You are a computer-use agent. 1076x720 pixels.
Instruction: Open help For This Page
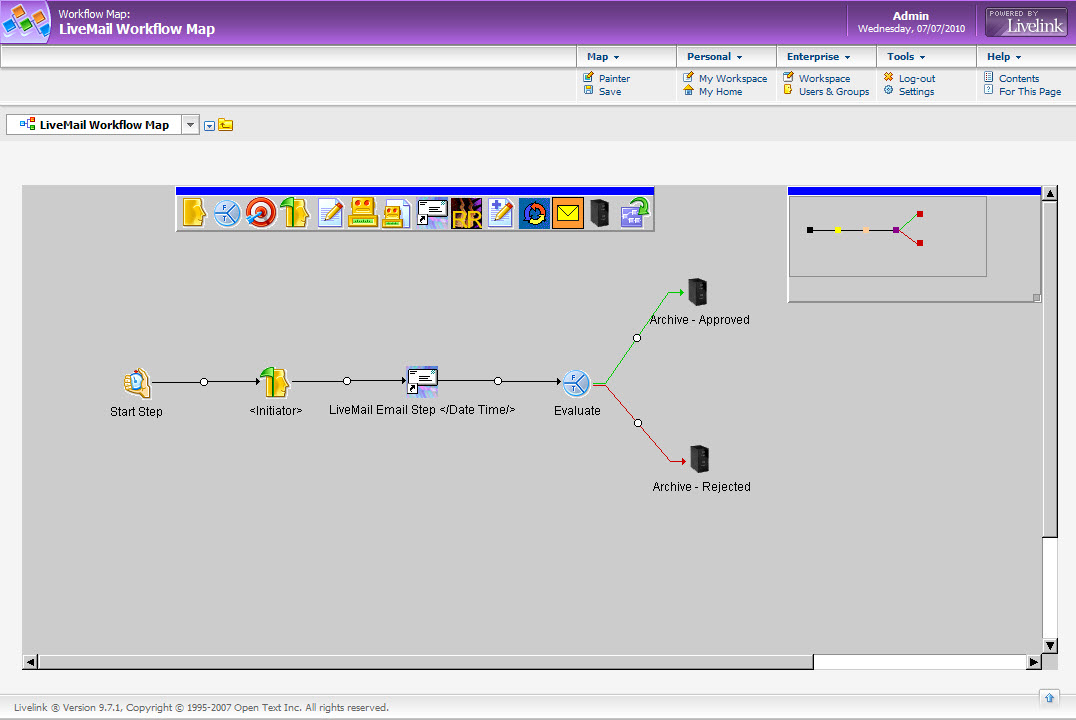[1030, 92]
